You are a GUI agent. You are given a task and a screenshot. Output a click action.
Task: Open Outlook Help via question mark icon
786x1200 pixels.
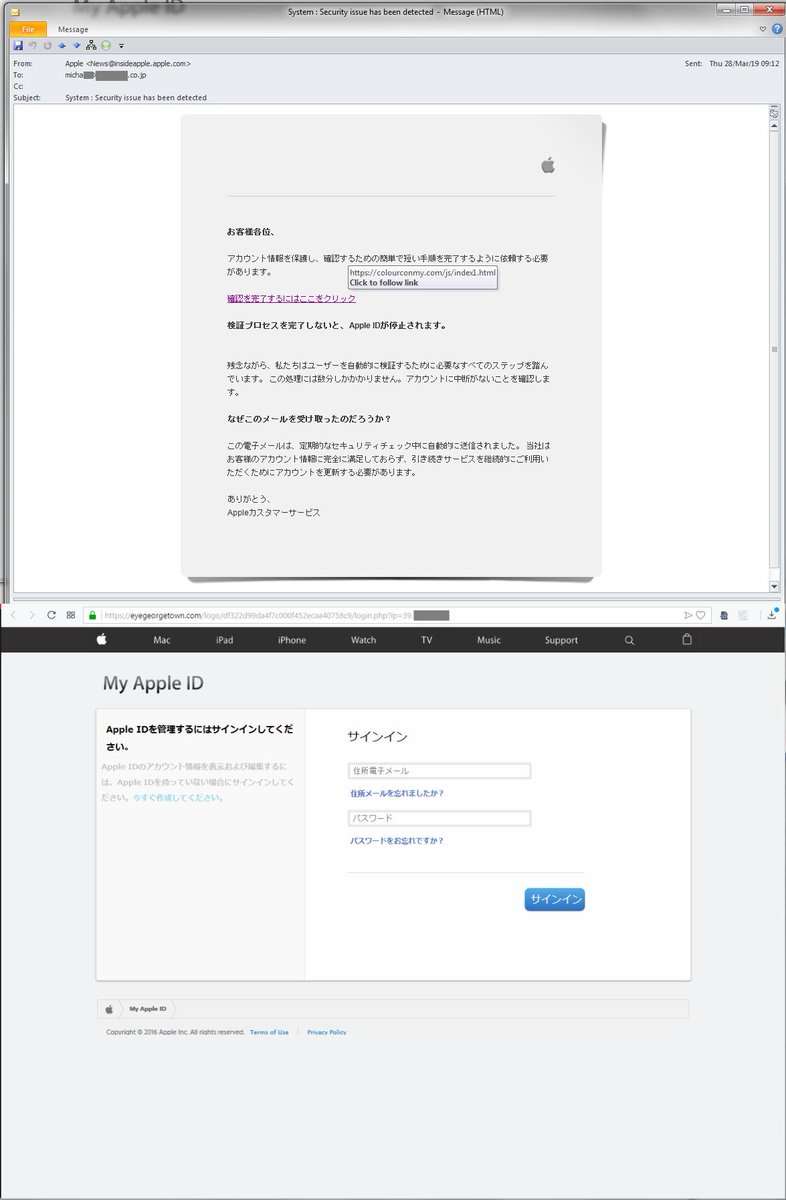(777, 29)
